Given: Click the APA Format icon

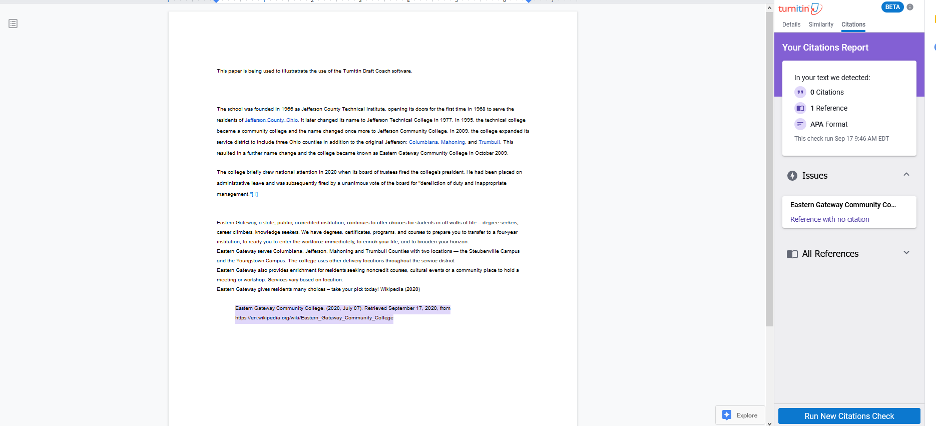Looking at the screenshot, I should coord(799,123).
